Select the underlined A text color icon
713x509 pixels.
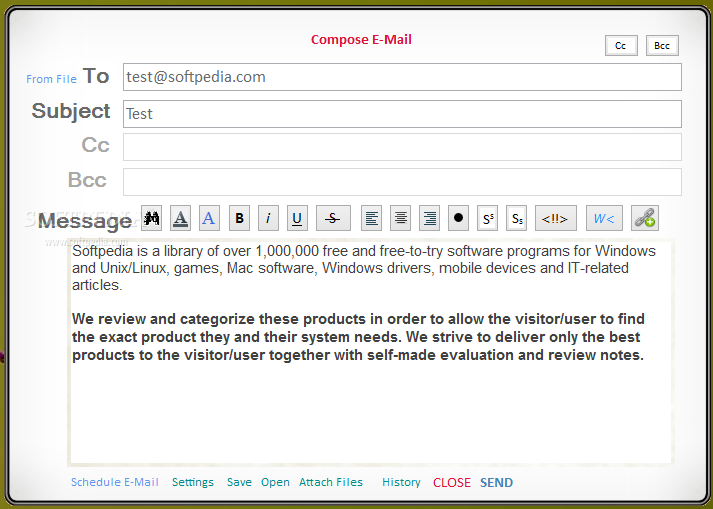coord(181,218)
